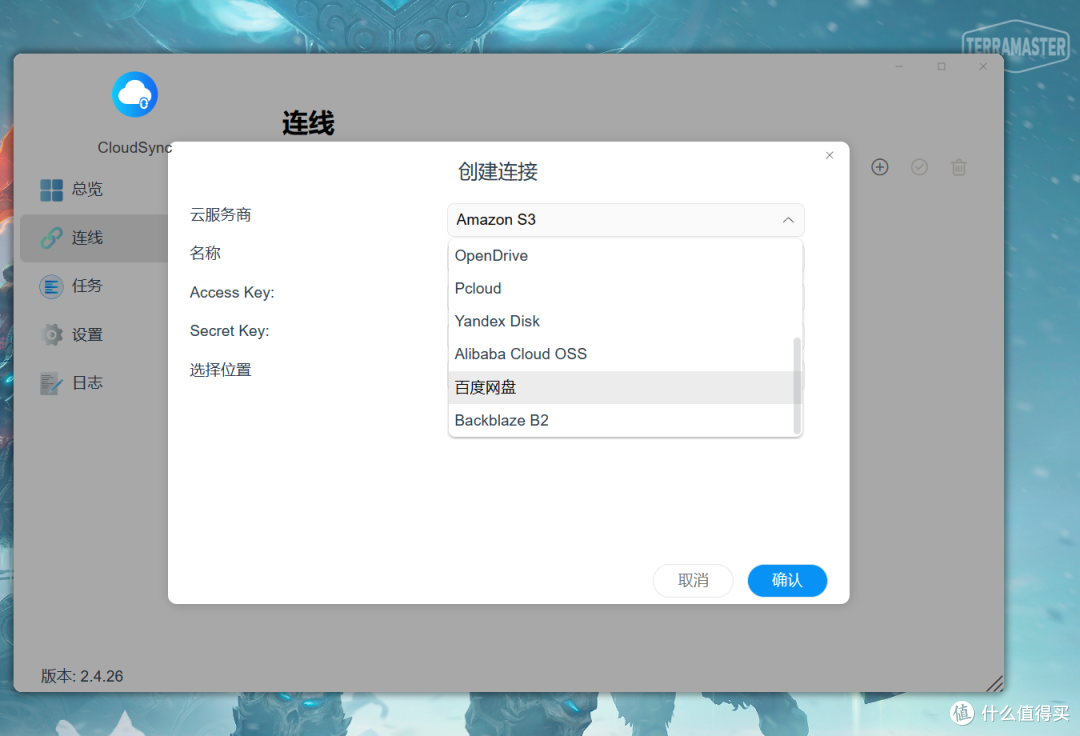Select the Overview (总览) grid icon
The image size is (1080, 736).
click(51, 189)
